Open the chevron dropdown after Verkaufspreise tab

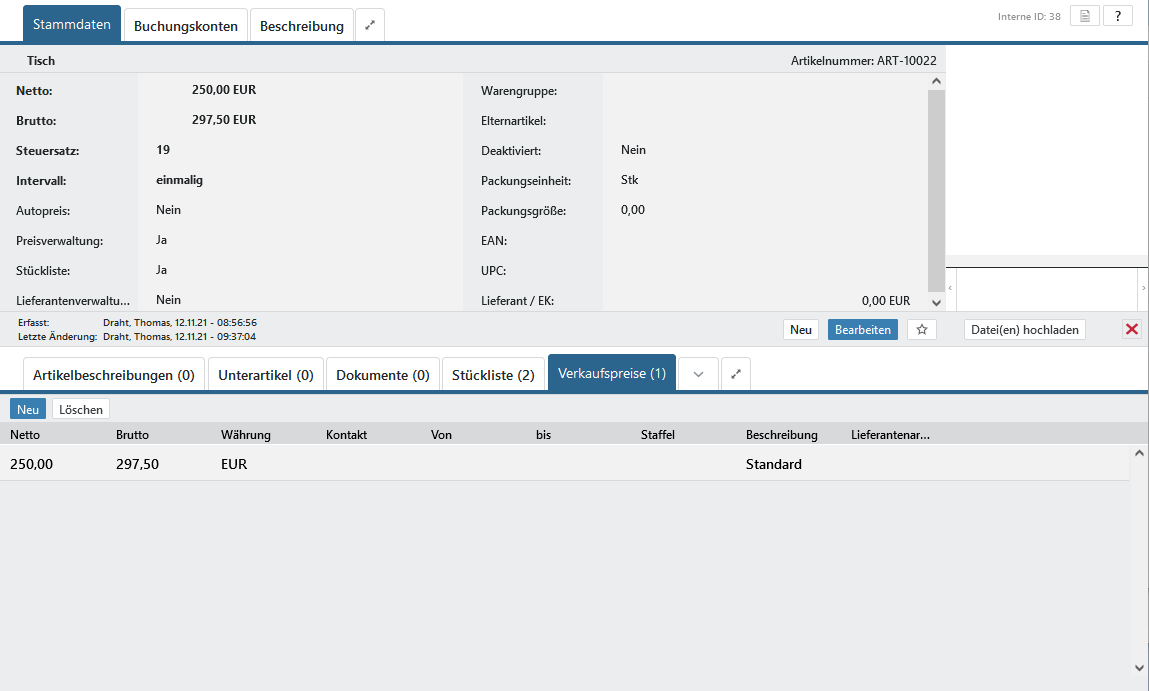(x=698, y=374)
